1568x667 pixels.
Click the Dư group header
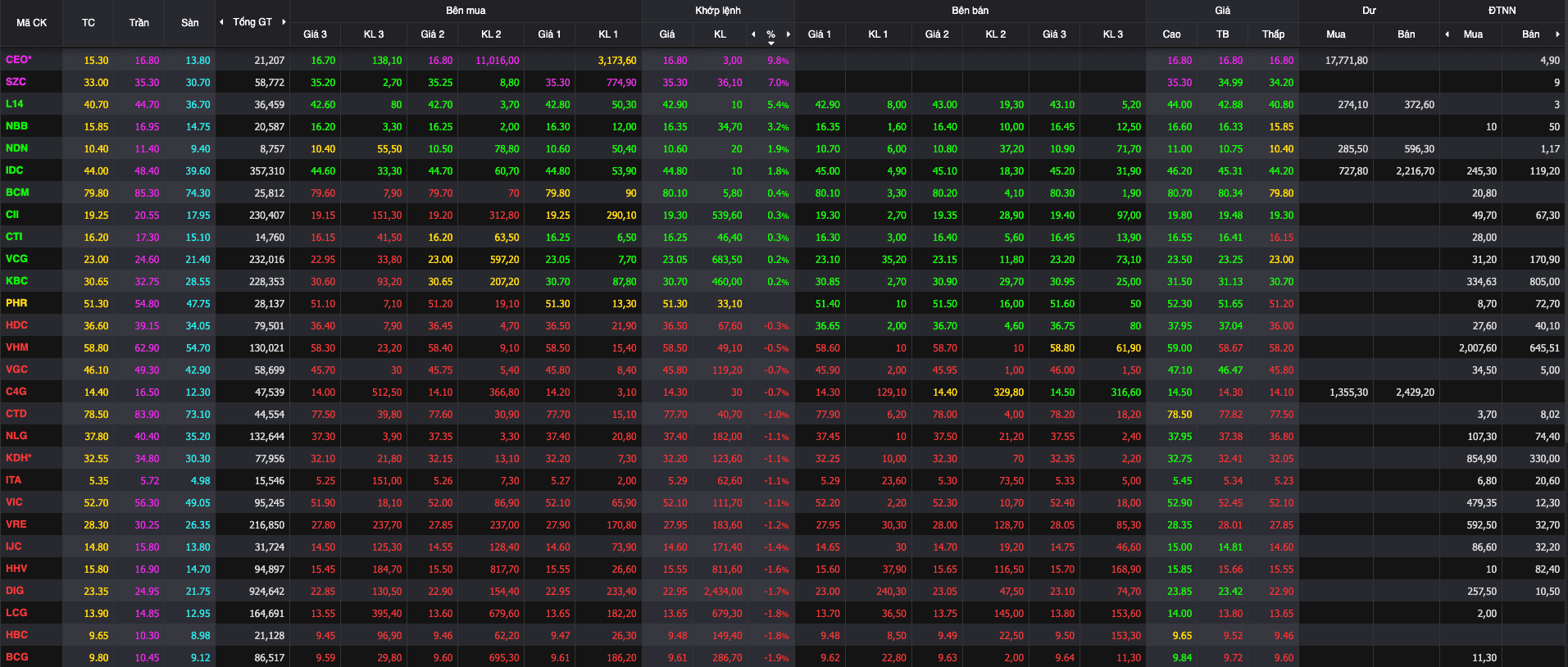[x=1369, y=11]
